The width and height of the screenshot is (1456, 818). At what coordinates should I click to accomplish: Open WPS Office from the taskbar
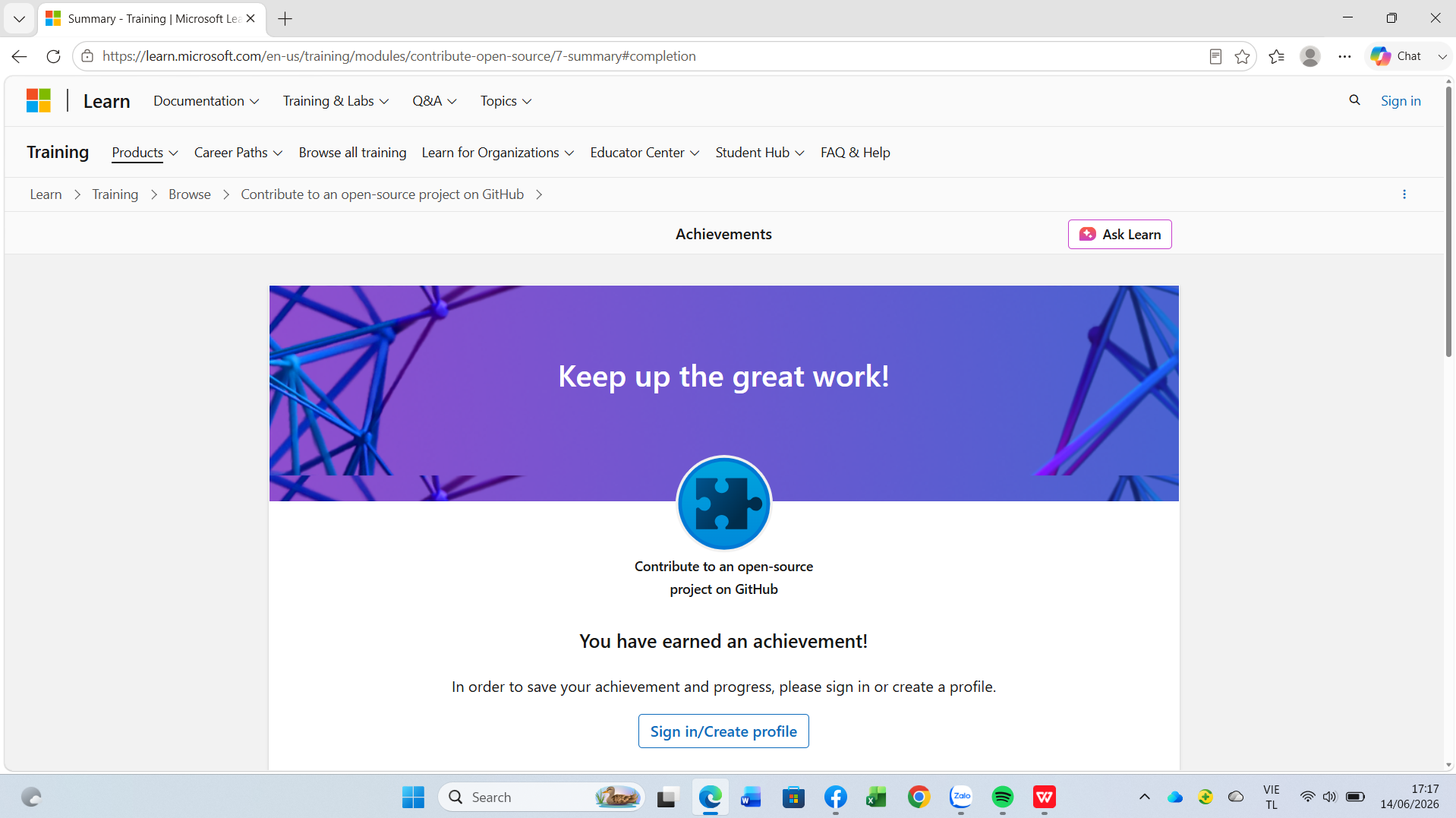point(1045,797)
